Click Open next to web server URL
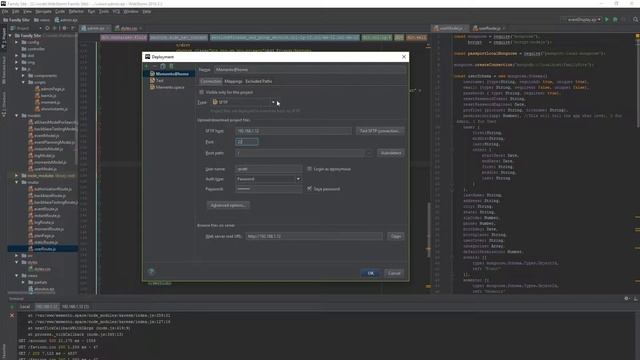 click(396, 236)
